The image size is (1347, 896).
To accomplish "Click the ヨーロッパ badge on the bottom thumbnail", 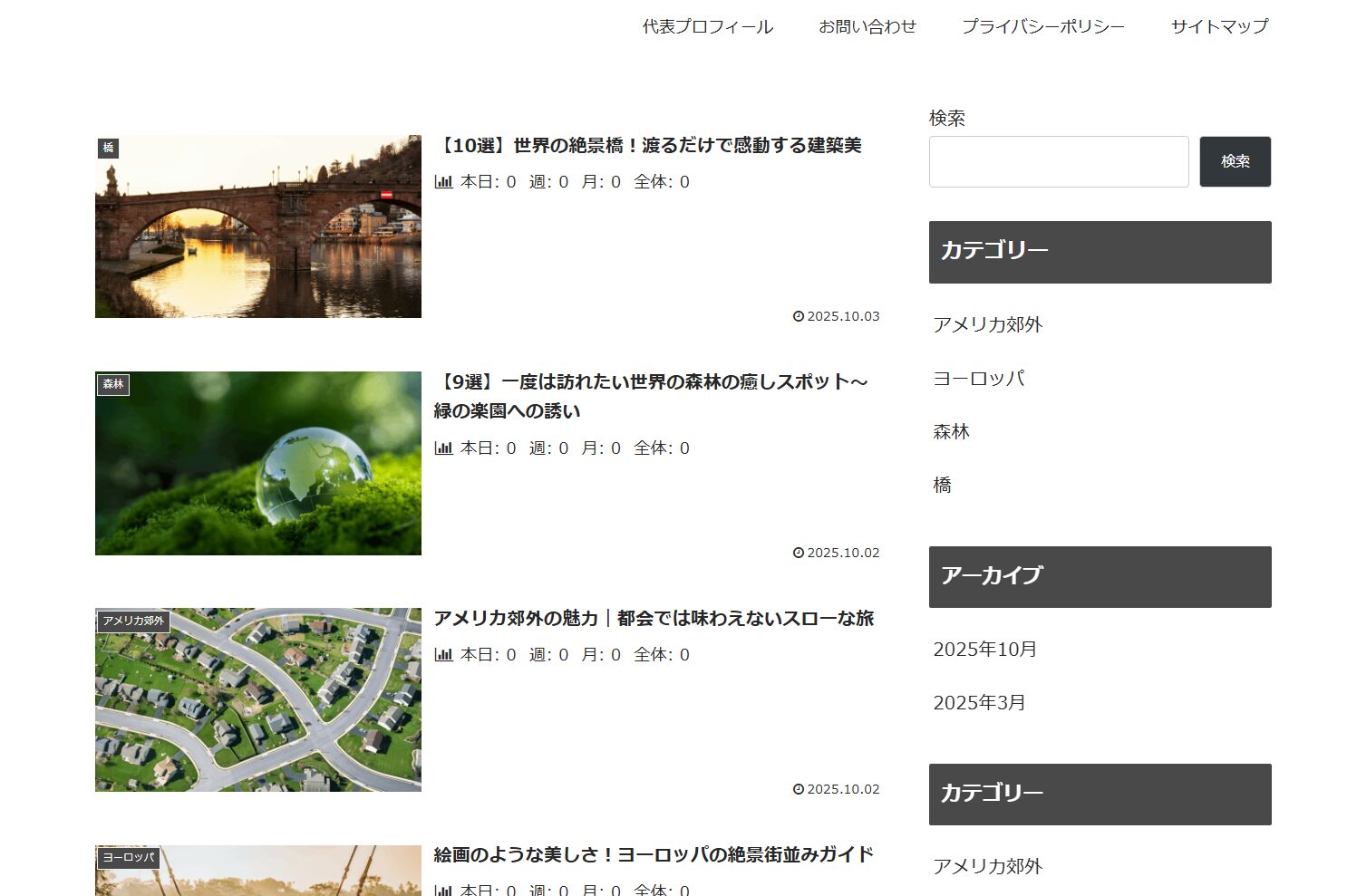I will [128, 857].
